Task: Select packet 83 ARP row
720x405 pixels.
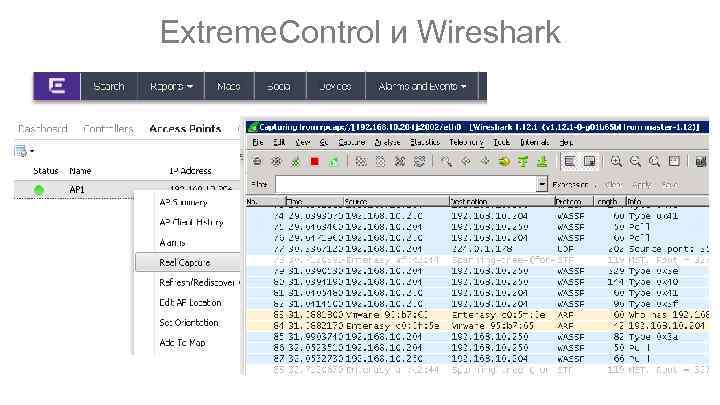Action: (478, 315)
